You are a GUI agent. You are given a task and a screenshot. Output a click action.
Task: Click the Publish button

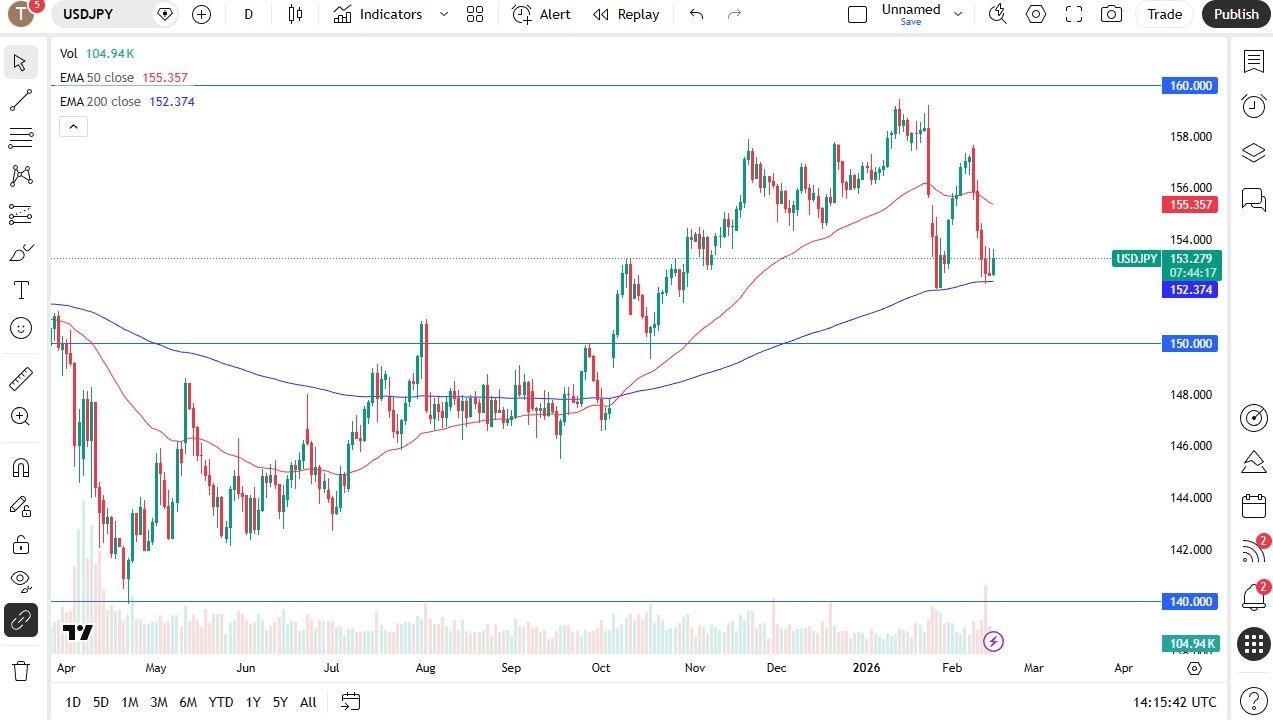pos(1235,14)
